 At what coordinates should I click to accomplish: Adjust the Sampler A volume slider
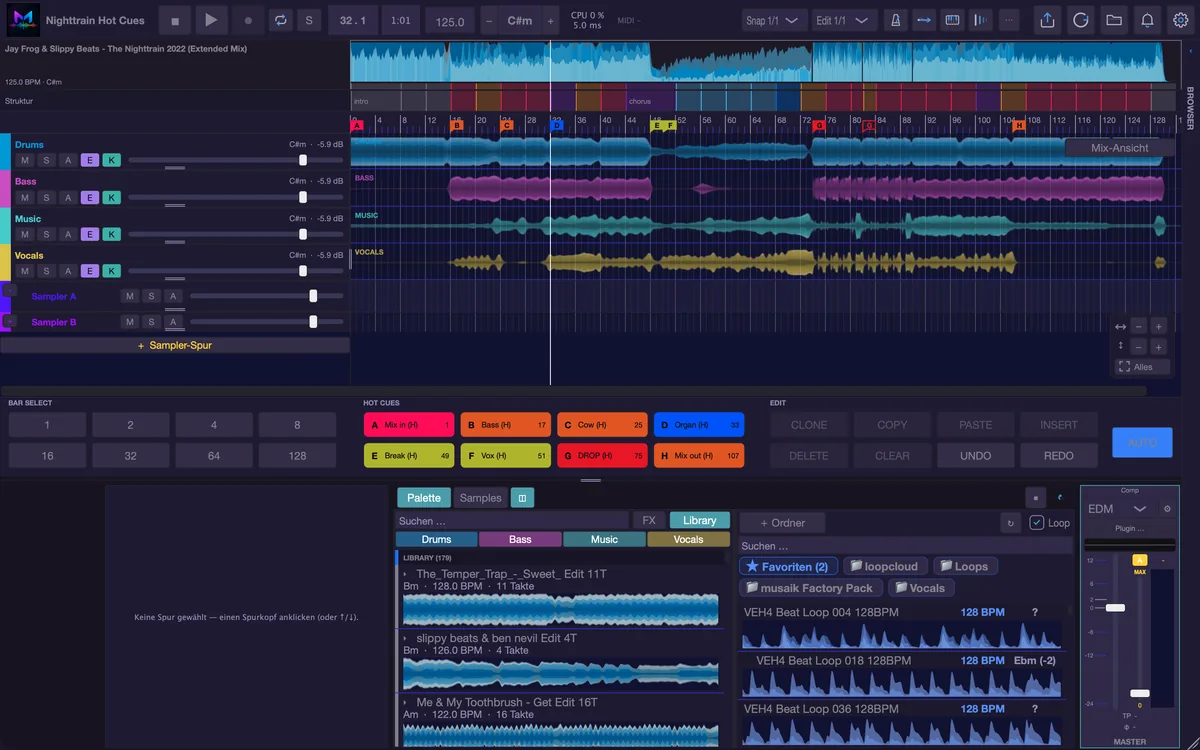coord(314,296)
